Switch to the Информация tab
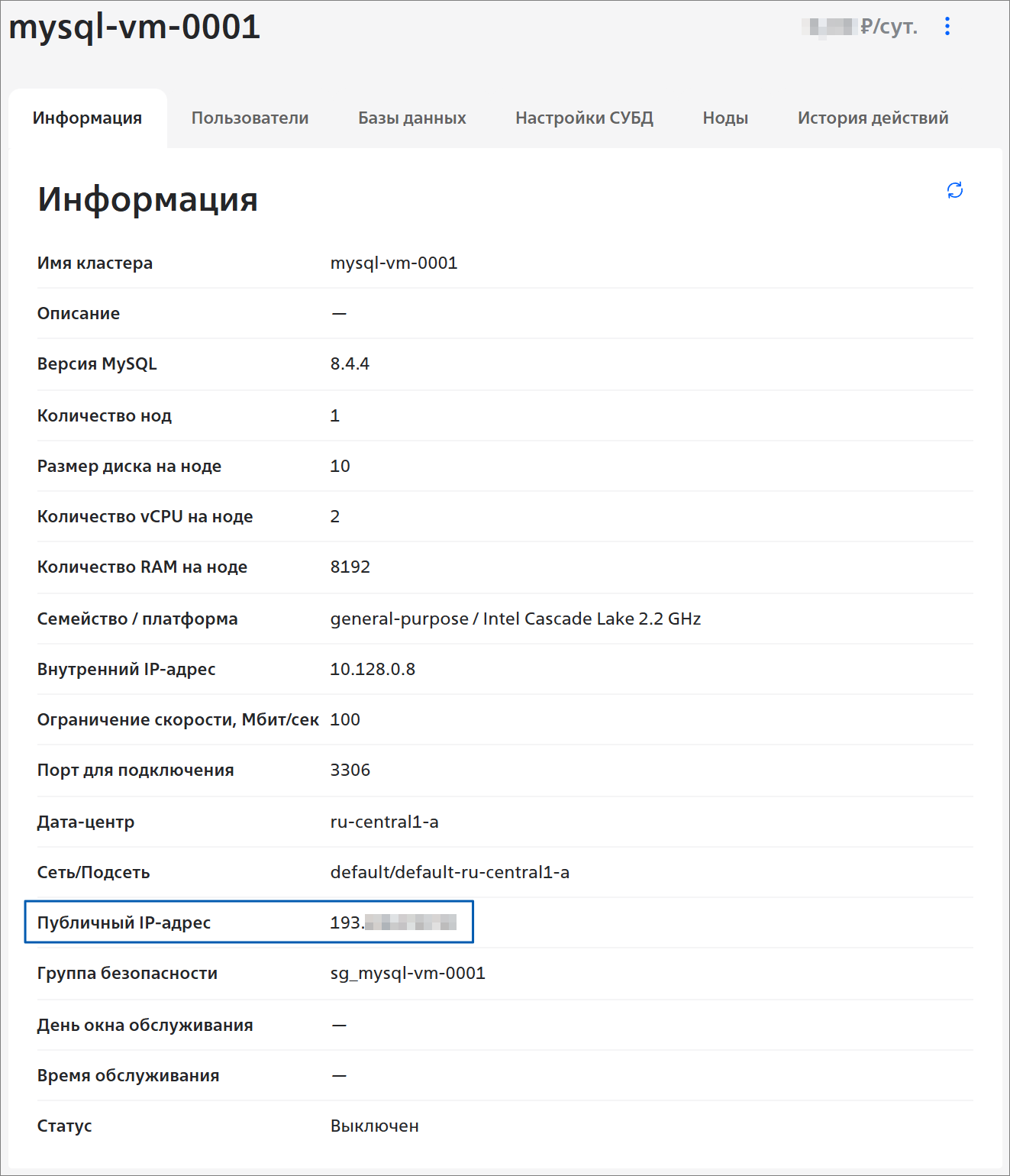Image resolution: width=1010 pixels, height=1176 pixels. (x=88, y=118)
